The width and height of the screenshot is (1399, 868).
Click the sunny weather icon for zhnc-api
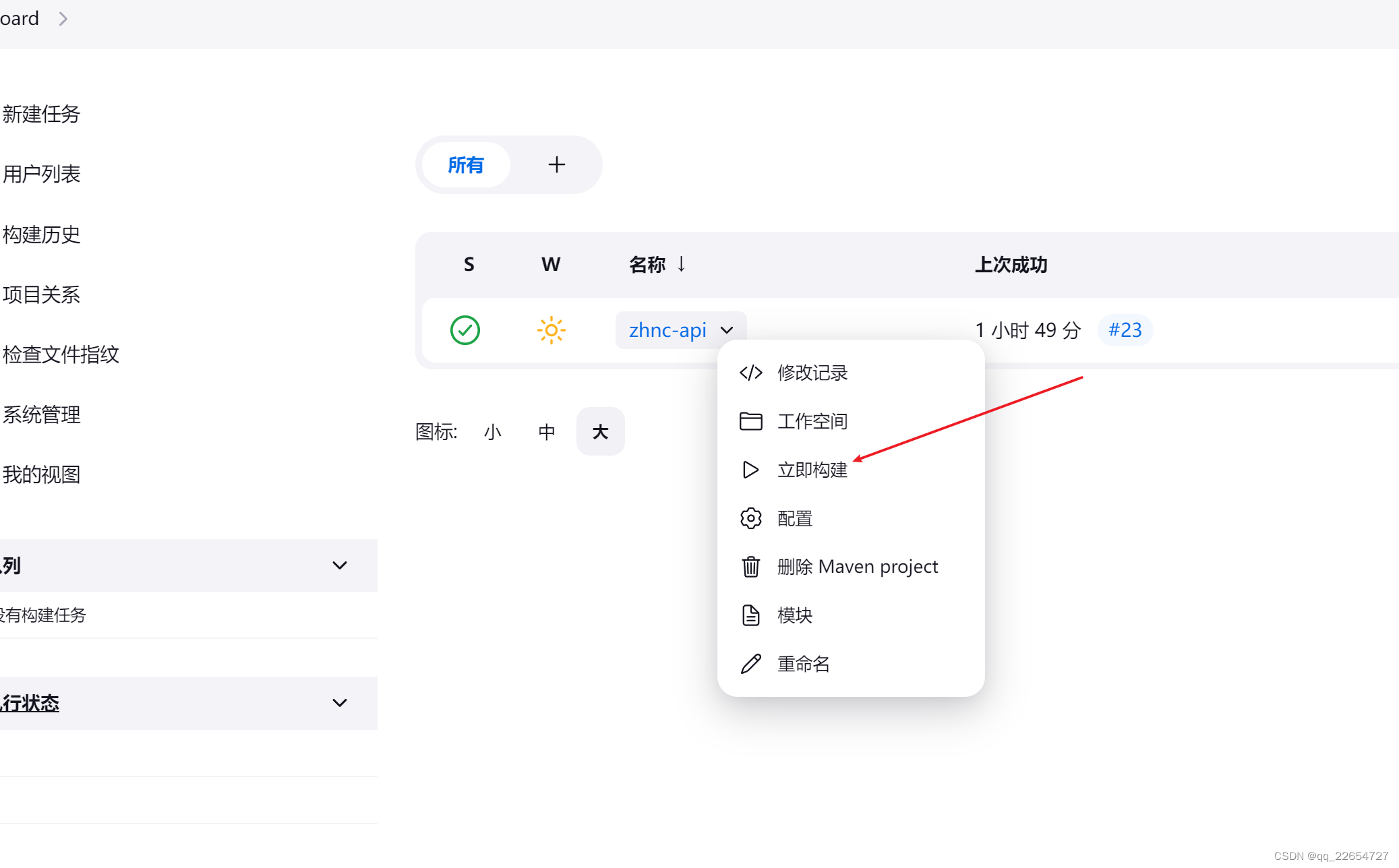(x=551, y=330)
